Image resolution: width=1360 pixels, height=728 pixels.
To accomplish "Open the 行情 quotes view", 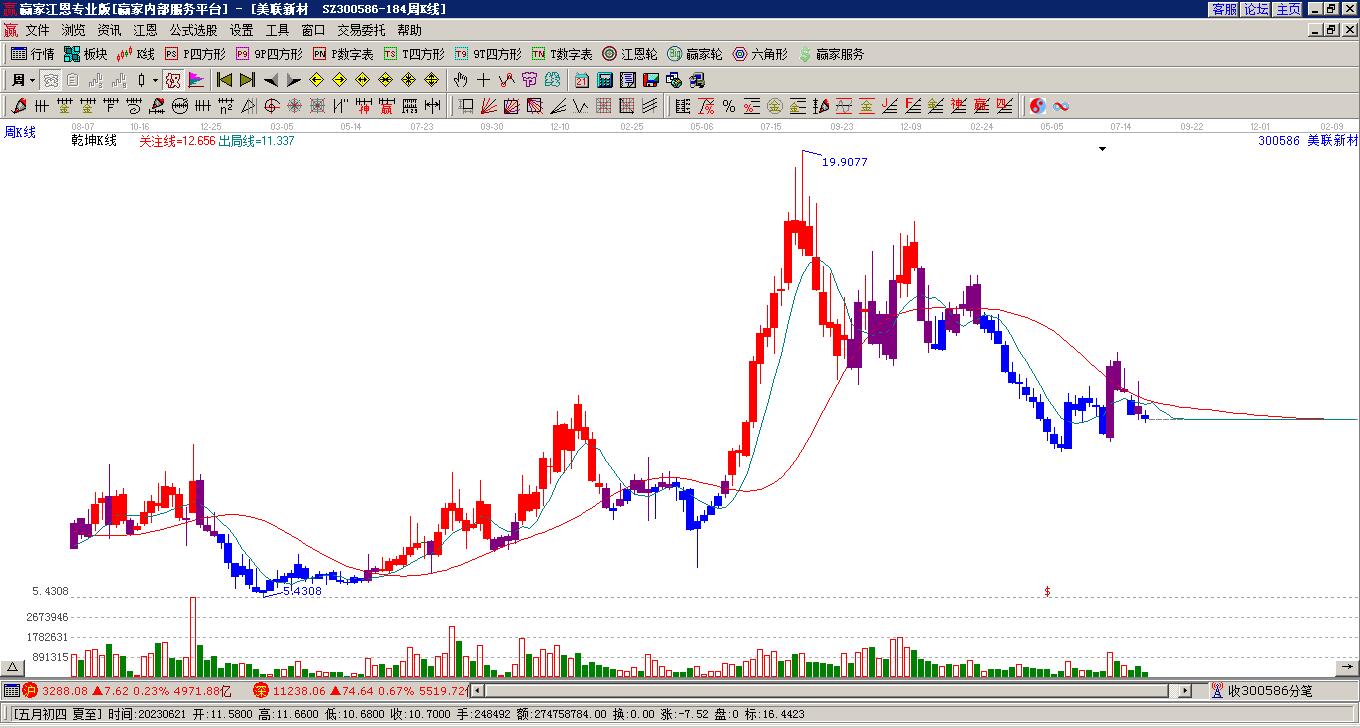I will point(33,54).
